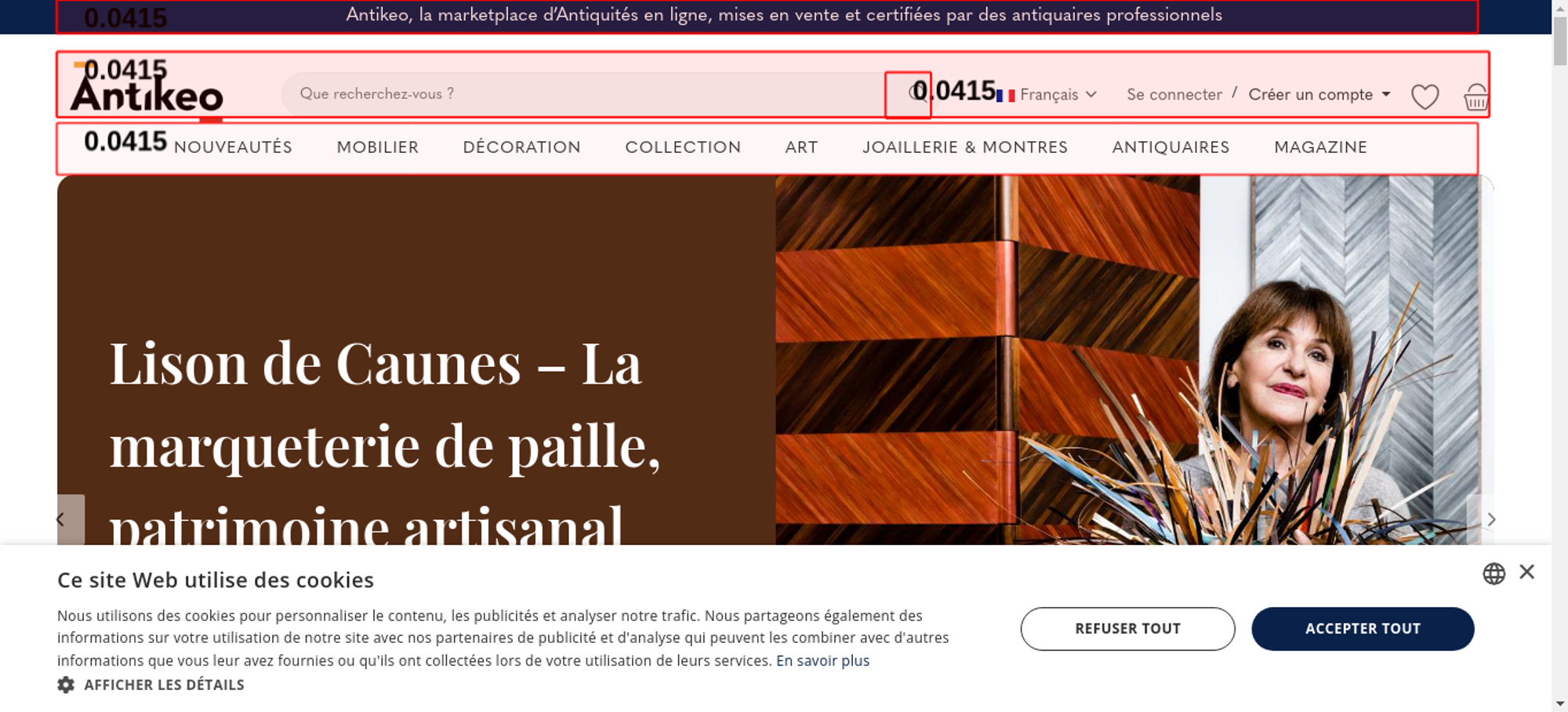Open cookie language globe icon
Screen dimensions: 1568x712
tap(1494, 574)
